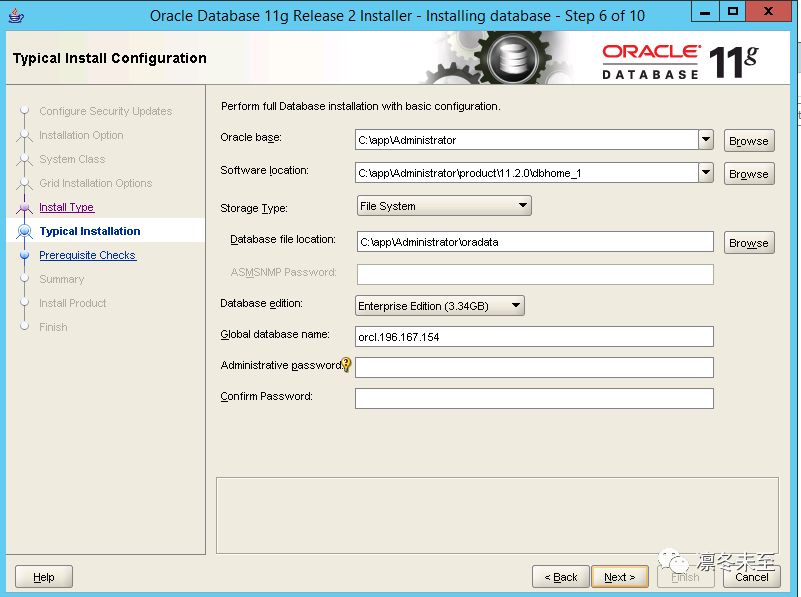Browse for the Oracle base folder
Image resolution: width=801 pixels, height=597 pixels.
click(x=749, y=141)
